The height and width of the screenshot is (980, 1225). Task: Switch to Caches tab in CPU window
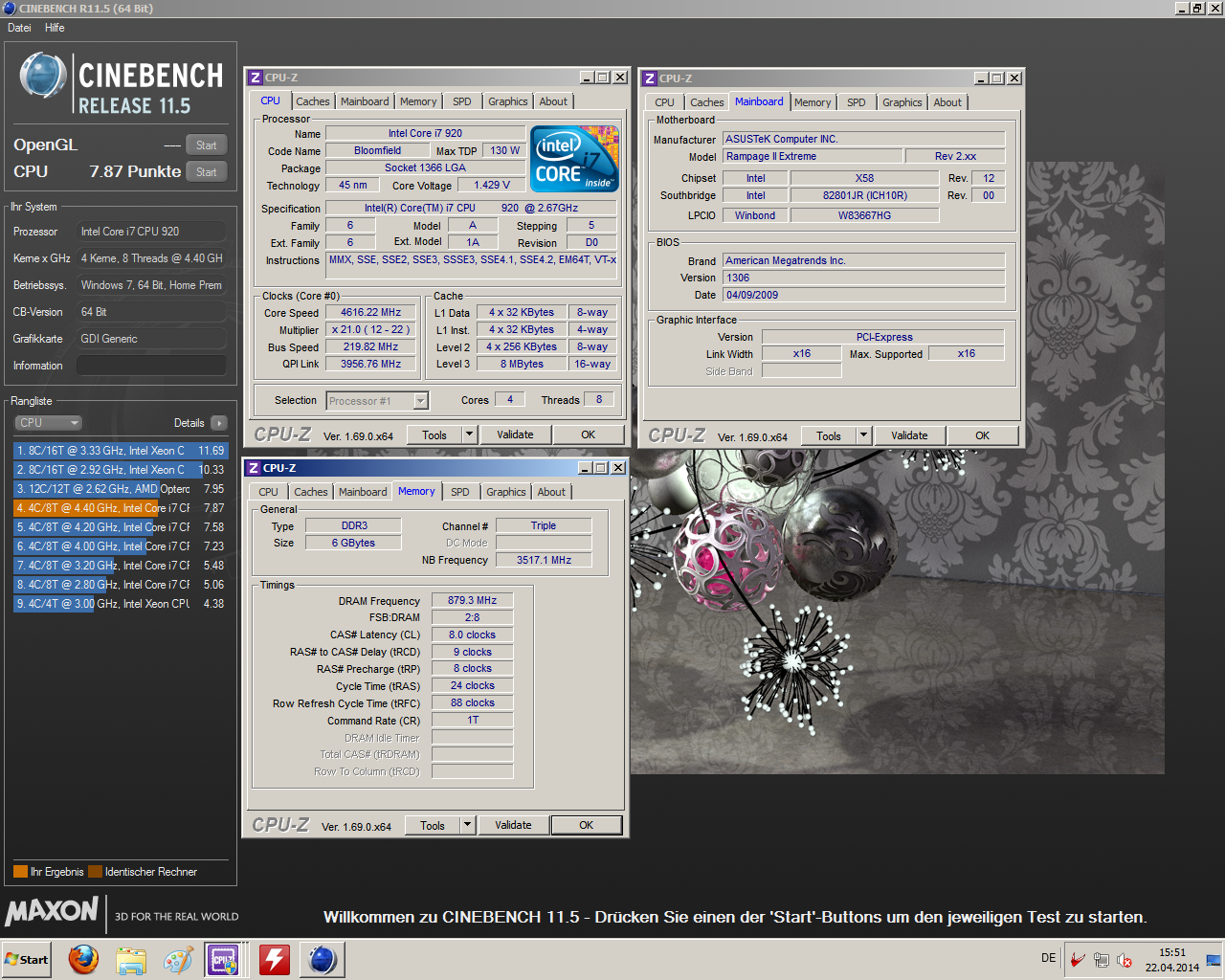pos(312,101)
